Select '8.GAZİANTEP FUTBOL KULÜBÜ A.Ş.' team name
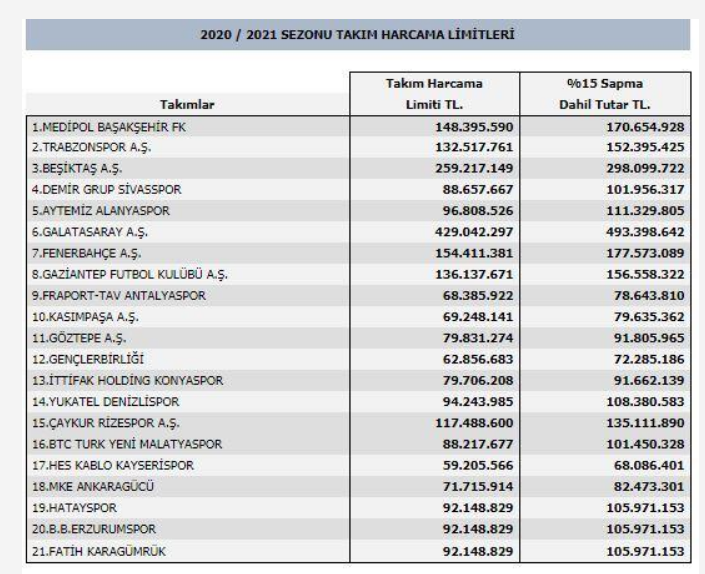 click(x=129, y=274)
